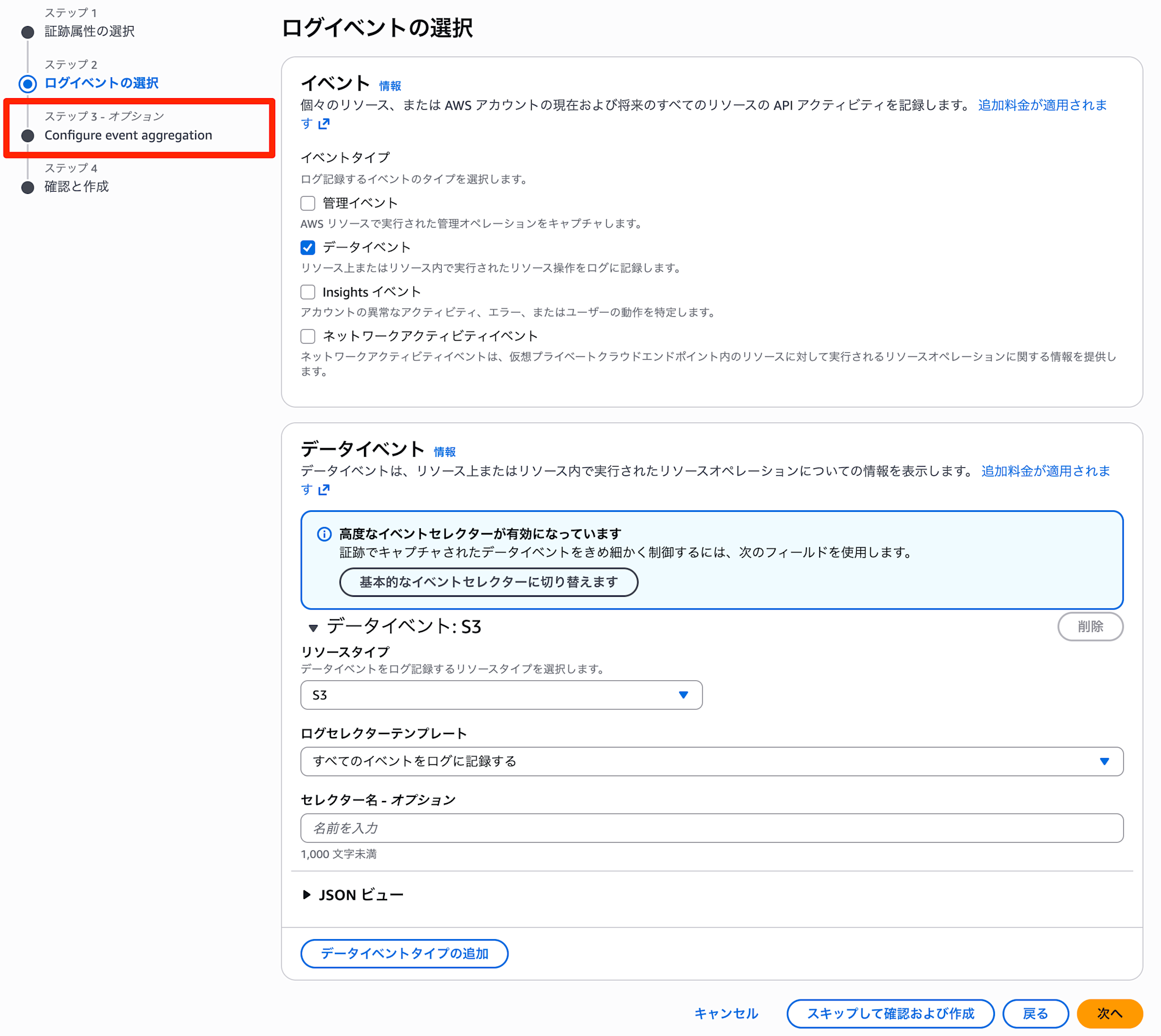Uncheck the データイベント checkbox
Screen dimensions: 1161x1036
tap(307, 247)
